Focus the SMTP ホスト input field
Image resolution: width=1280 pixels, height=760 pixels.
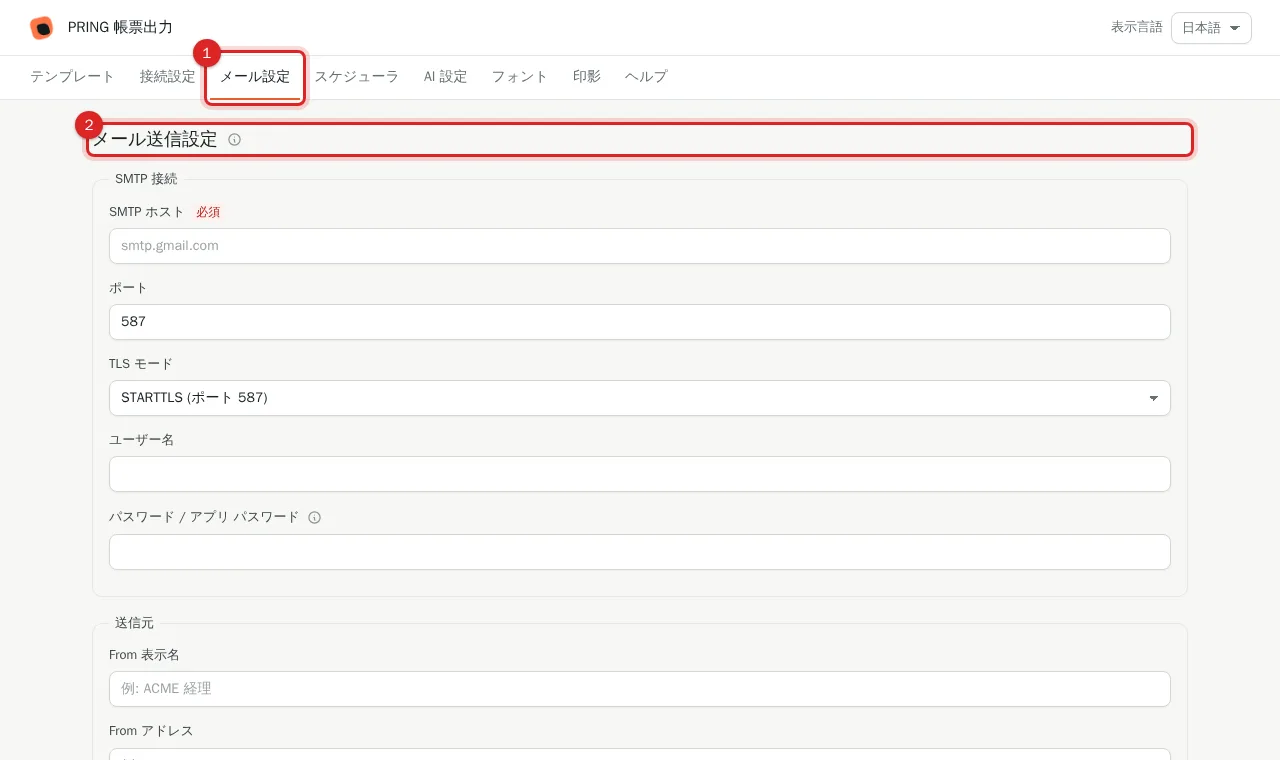640,246
